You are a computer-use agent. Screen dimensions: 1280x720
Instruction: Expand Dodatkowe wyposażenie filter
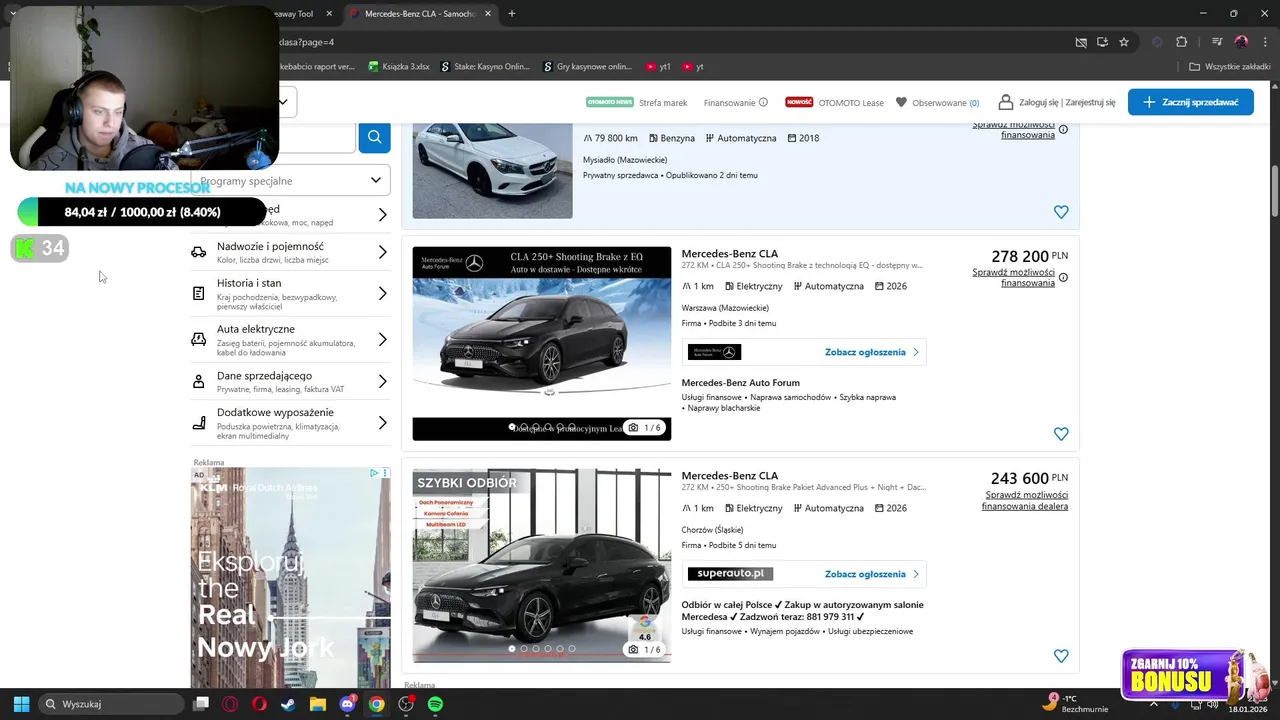(x=290, y=423)
